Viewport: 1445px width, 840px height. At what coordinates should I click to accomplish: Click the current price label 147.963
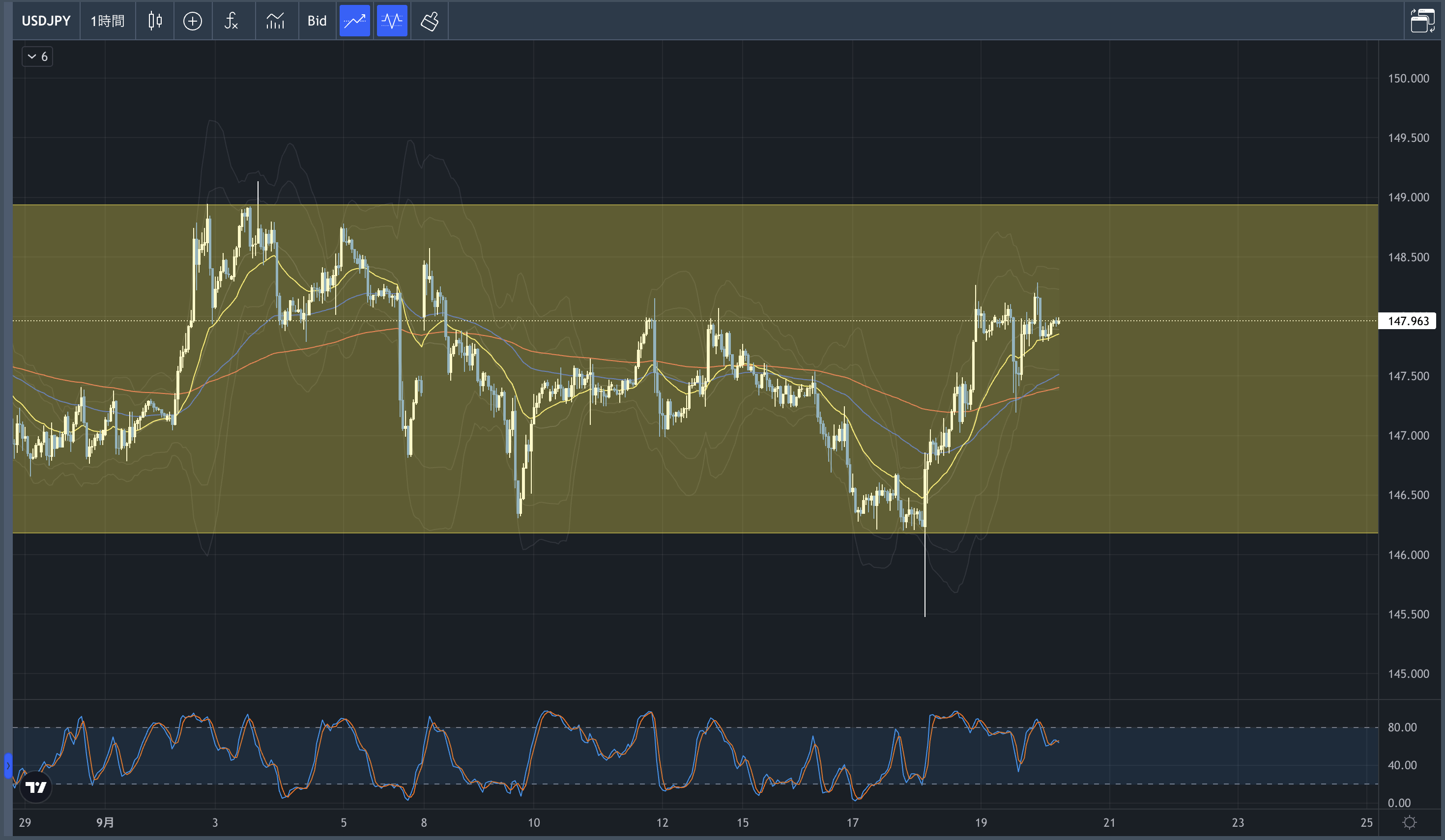(1408, 321)
